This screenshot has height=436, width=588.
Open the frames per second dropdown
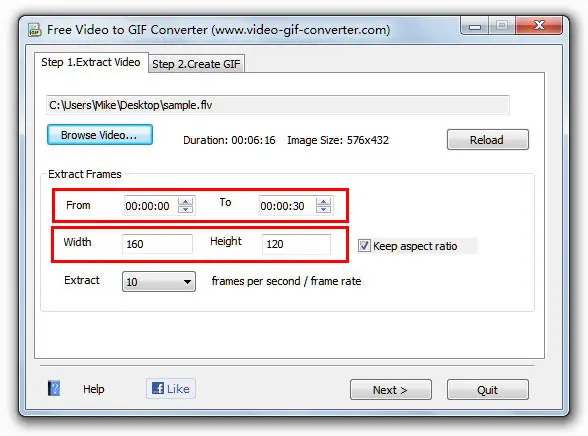pos(159,282)
